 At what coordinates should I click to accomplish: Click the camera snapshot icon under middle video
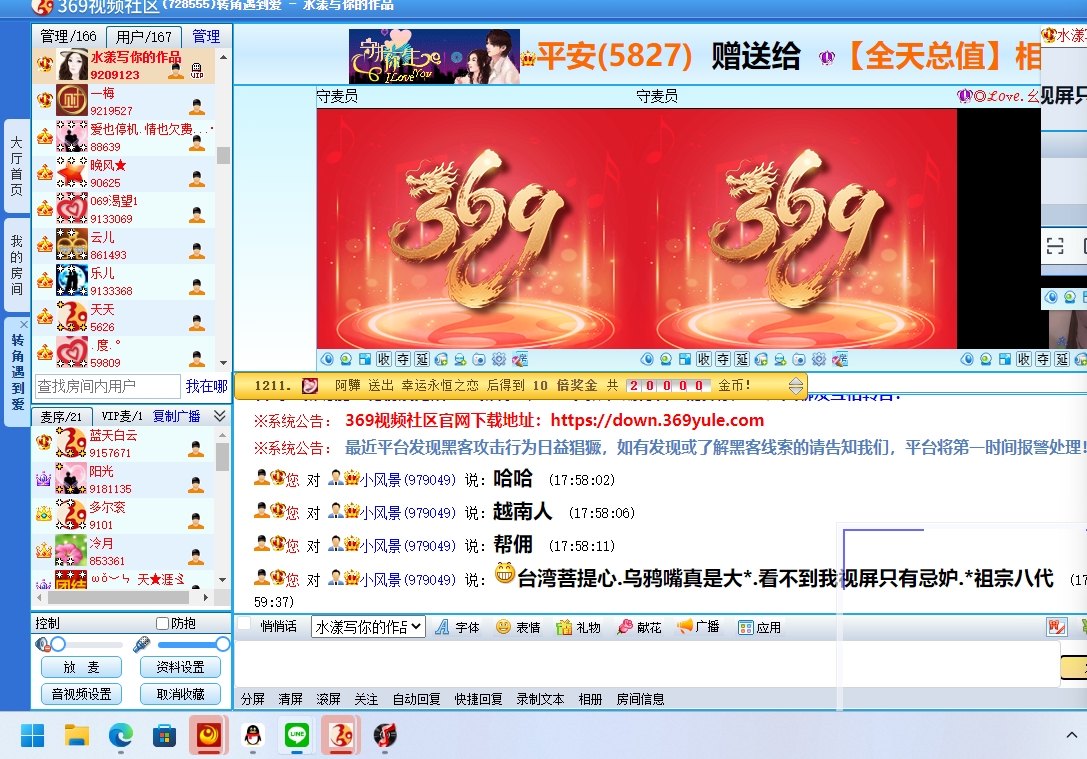point(799,359)
